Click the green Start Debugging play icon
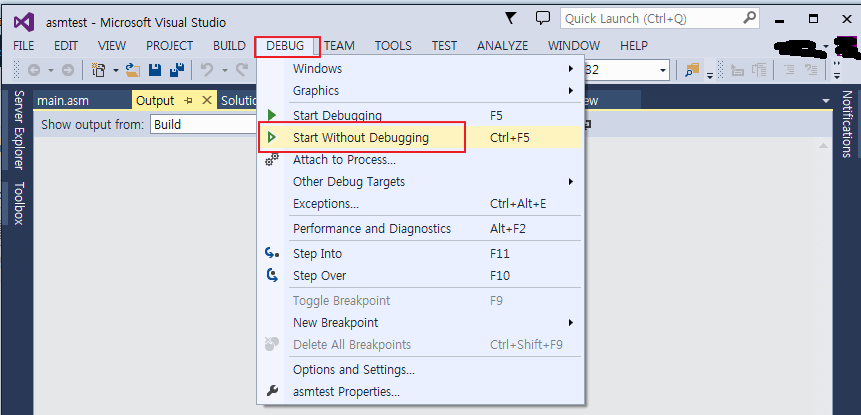The height and width of the screenshot is (415, 861). point(272,115)
